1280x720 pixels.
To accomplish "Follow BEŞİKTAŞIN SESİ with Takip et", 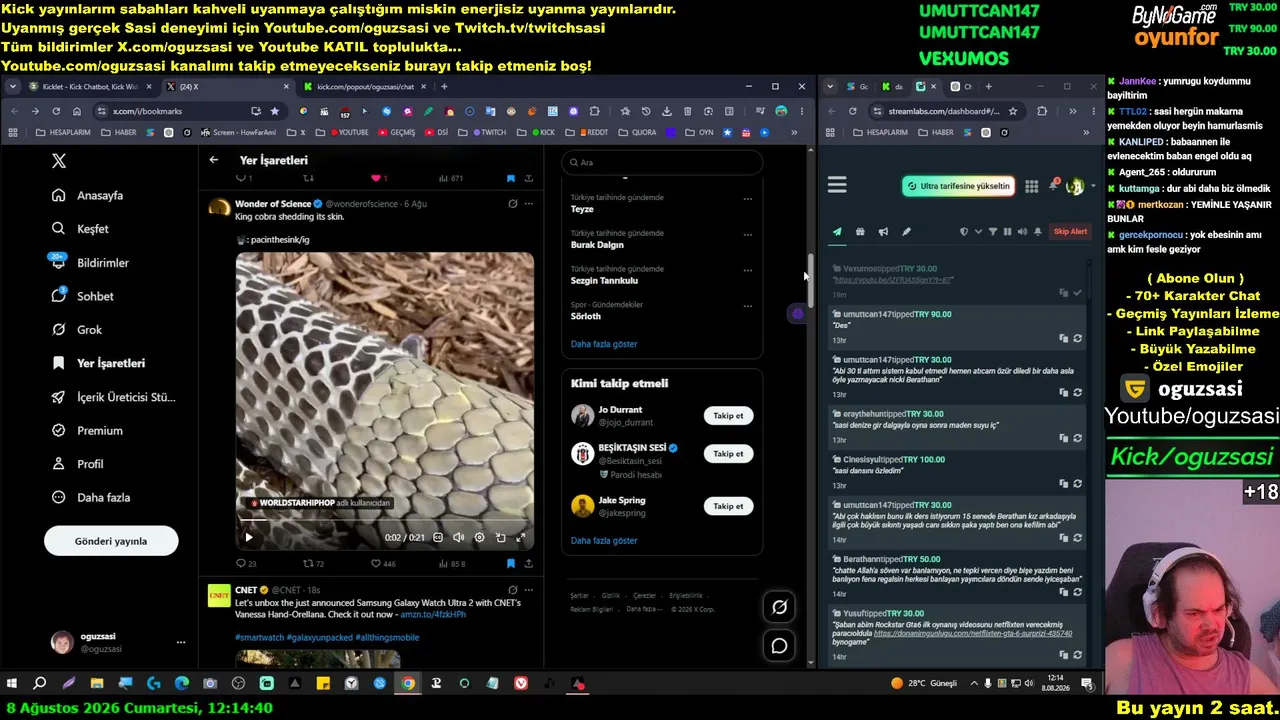I will (728, 454).
